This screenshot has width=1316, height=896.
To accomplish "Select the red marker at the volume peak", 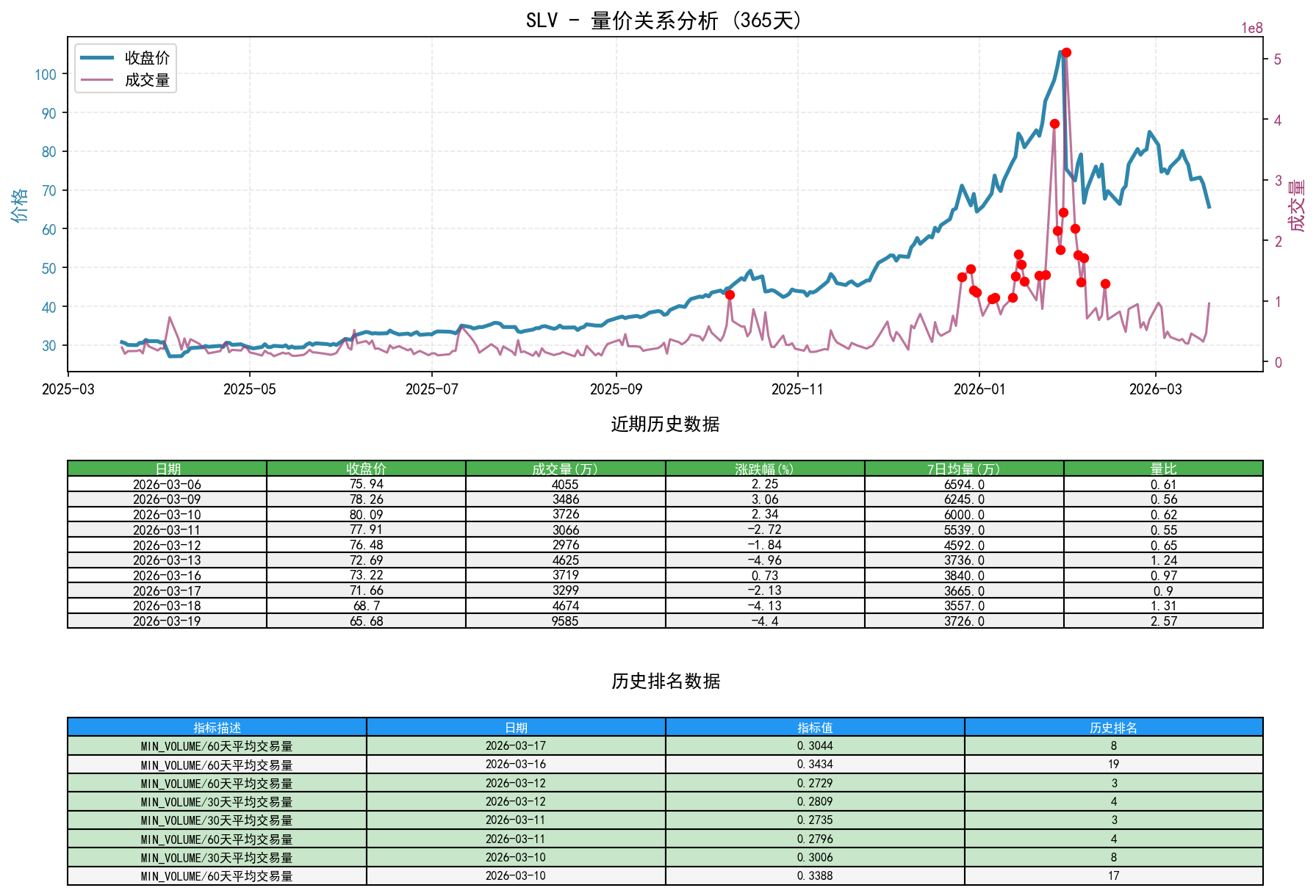I will coord(1066,52).
